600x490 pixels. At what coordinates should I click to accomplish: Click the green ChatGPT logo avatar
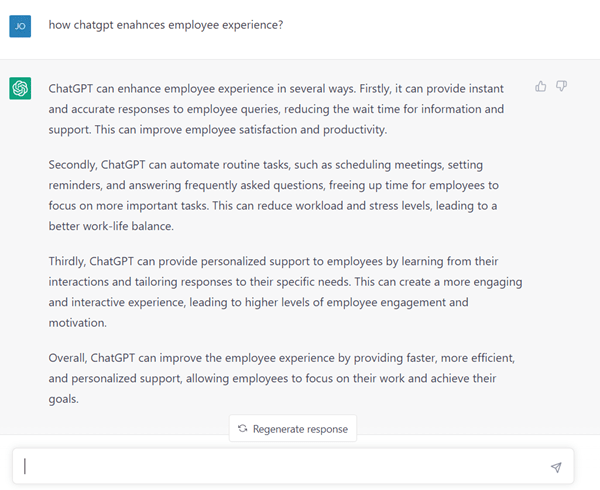point(20,88)
